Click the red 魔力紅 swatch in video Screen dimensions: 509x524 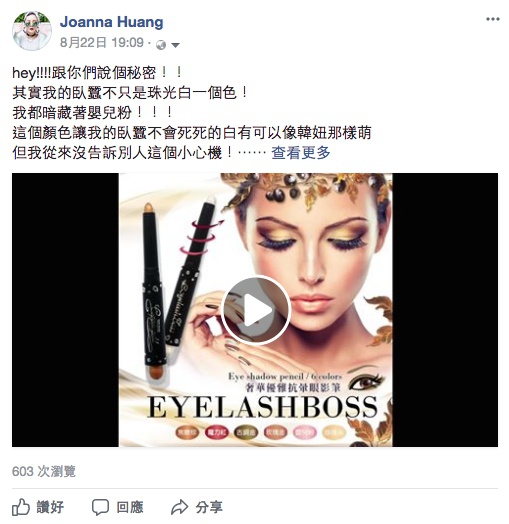pyautogui.click(x=216, y=432)
